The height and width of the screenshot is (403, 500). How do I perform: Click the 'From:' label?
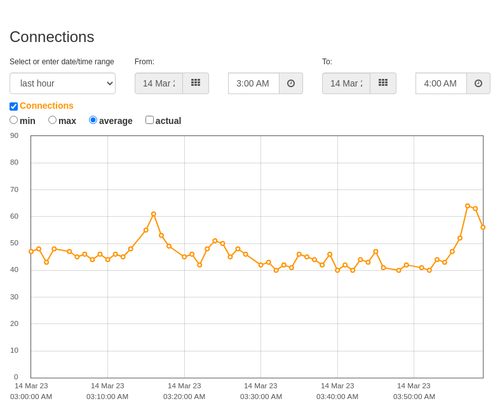[x=144, y=62]
